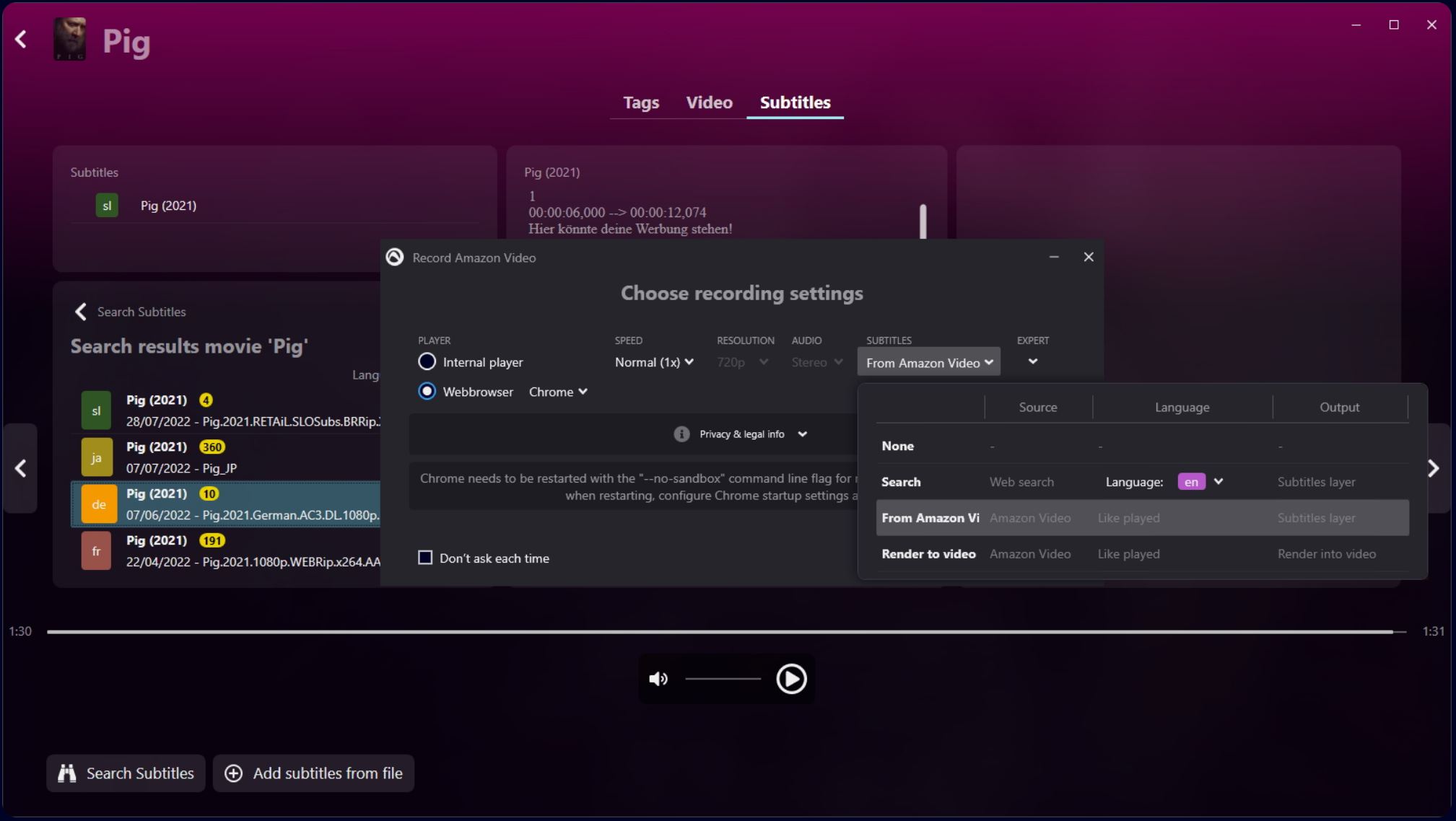Image resolution: width=1456 pixels, height=821 pixels.
Task: Select 'Pig (2021)' in the Subtitles list
Action: [168, 206]
